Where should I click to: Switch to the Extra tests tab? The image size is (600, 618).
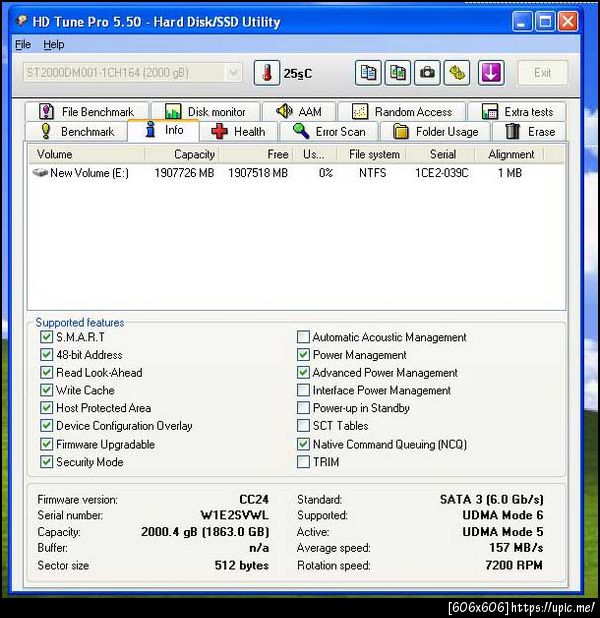(x=517, y=112)
